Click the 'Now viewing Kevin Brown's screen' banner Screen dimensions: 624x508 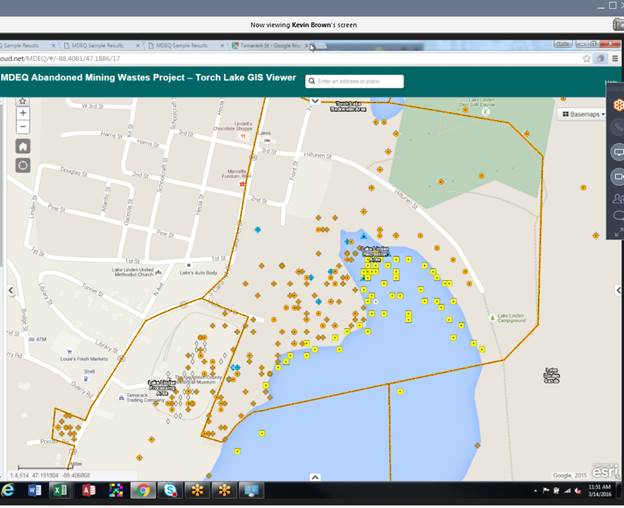point(304,25)
